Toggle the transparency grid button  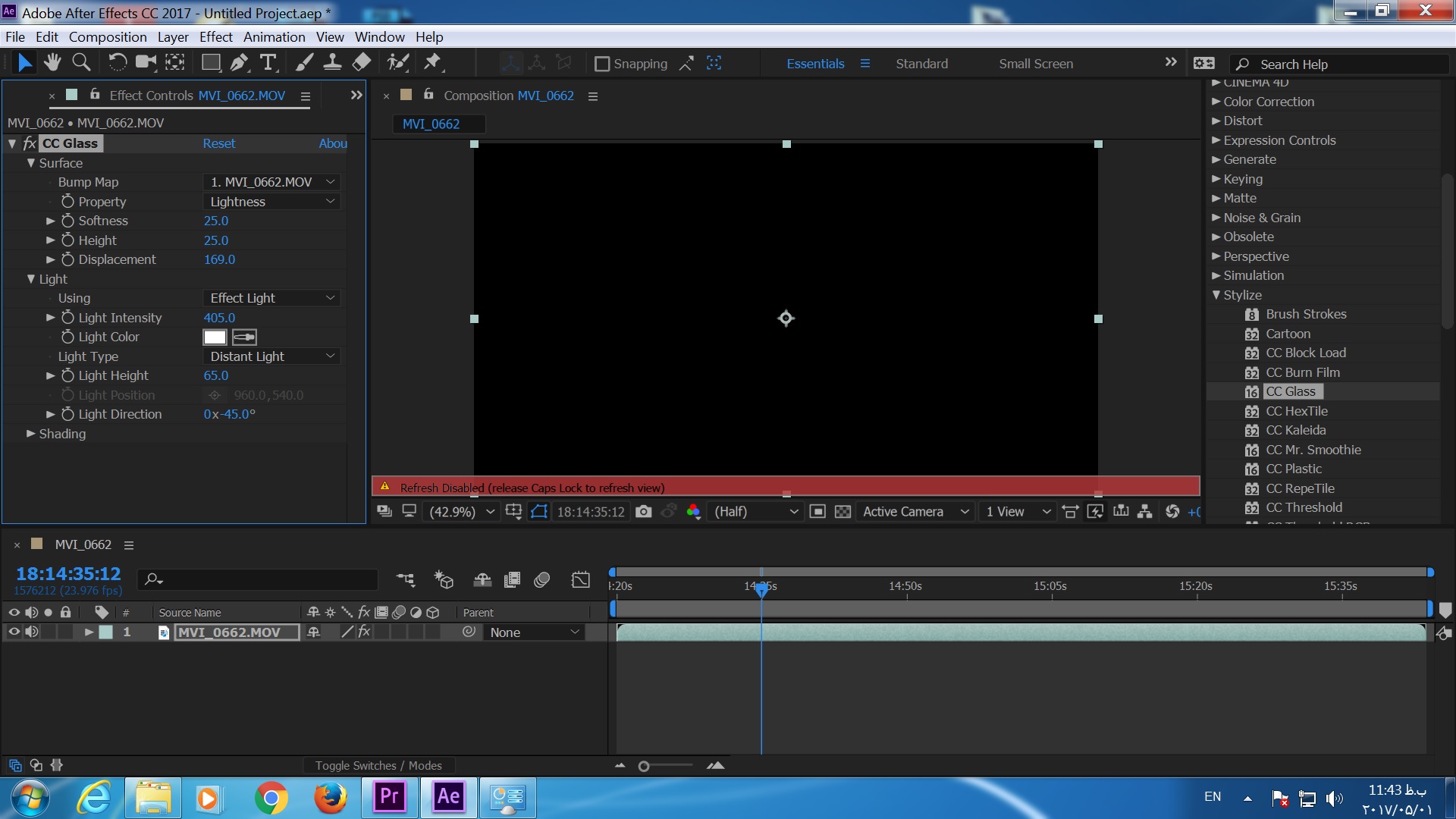point(843,512)
